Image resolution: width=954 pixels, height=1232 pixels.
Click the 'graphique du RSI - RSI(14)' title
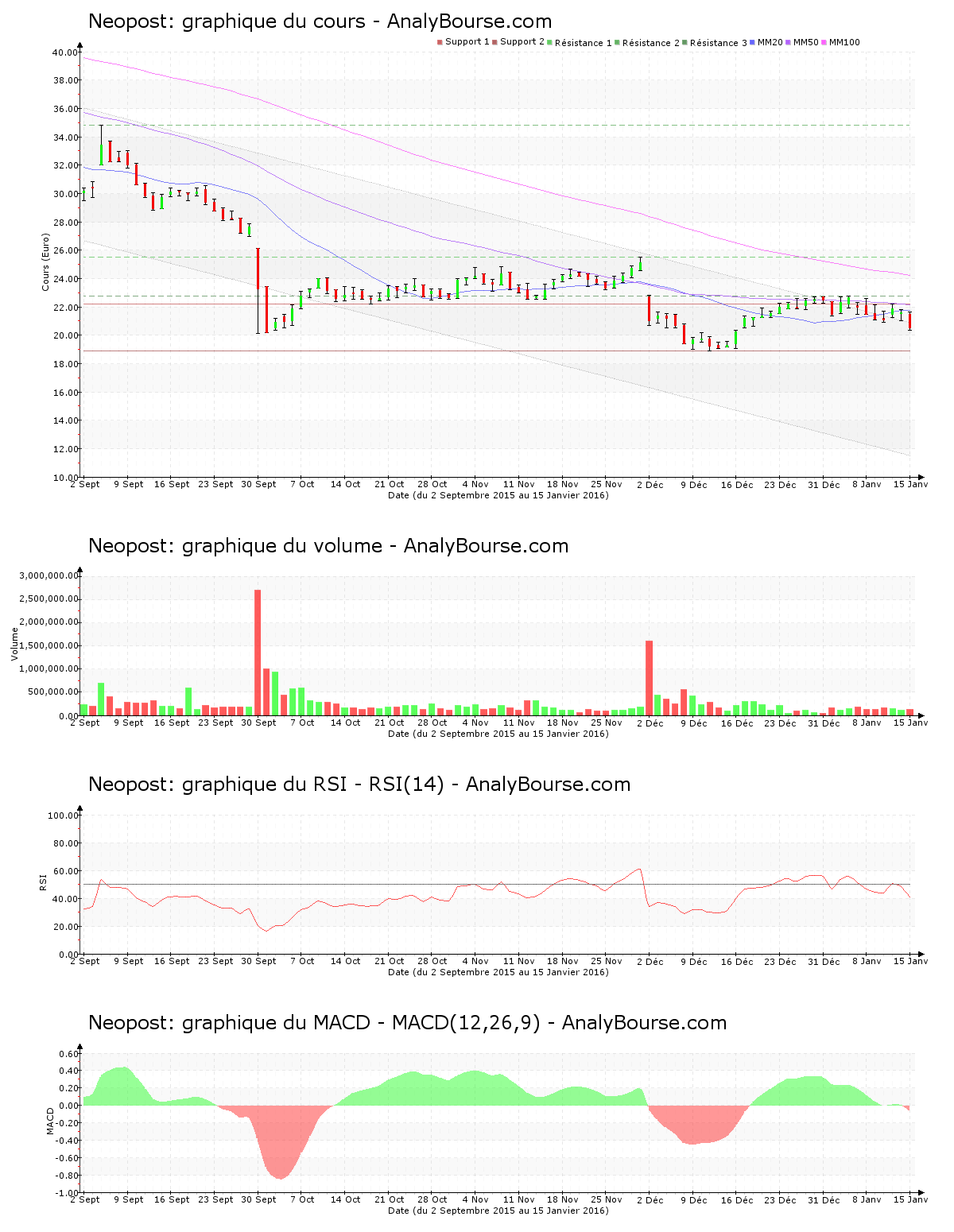(x=359, y=785)
